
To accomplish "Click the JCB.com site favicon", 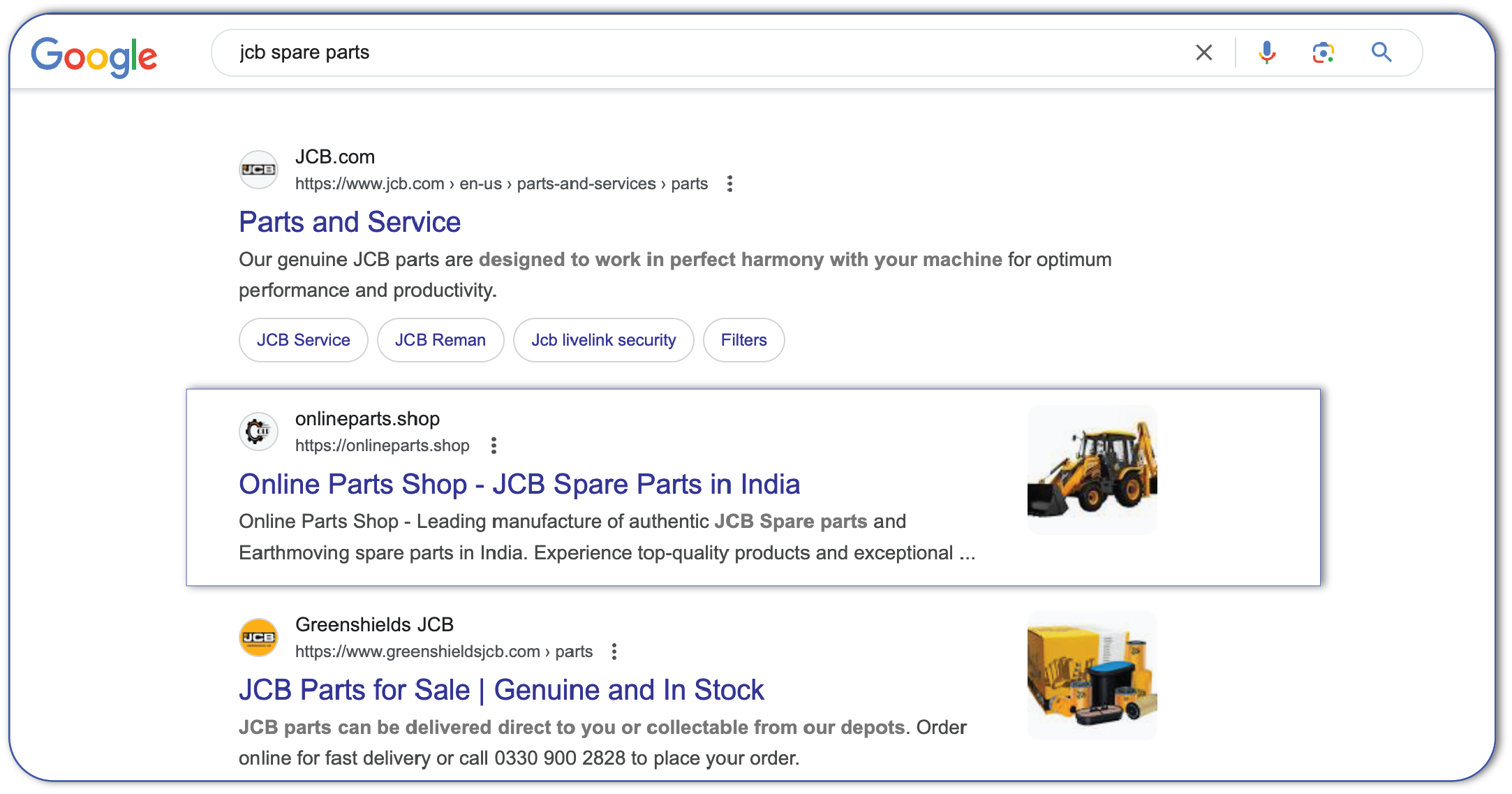I will click(258, 170).
